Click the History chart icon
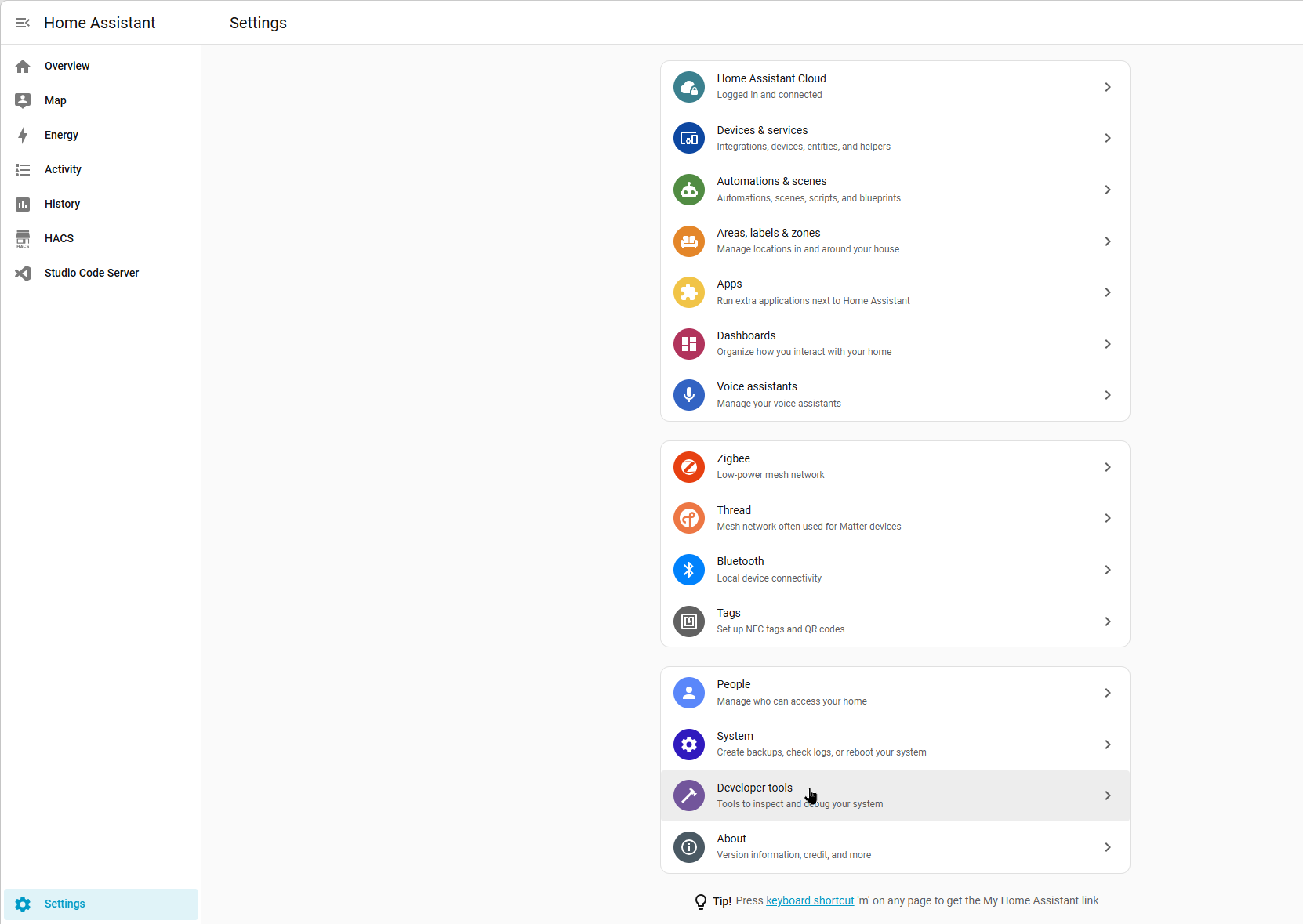The image size is (1303, 924). coord(23,204)
